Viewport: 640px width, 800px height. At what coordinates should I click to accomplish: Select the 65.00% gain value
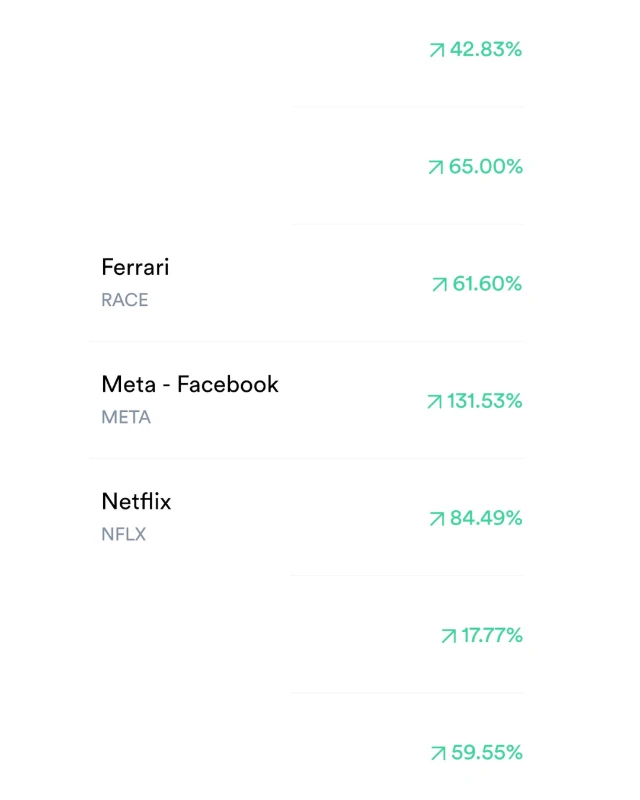click(485, 166)
